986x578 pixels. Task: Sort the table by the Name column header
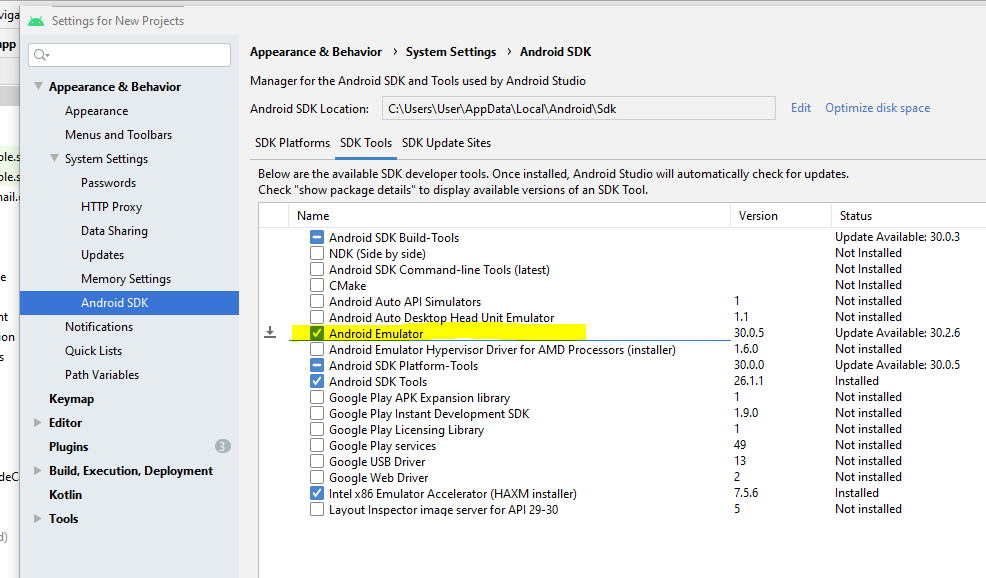click(313, 216)
